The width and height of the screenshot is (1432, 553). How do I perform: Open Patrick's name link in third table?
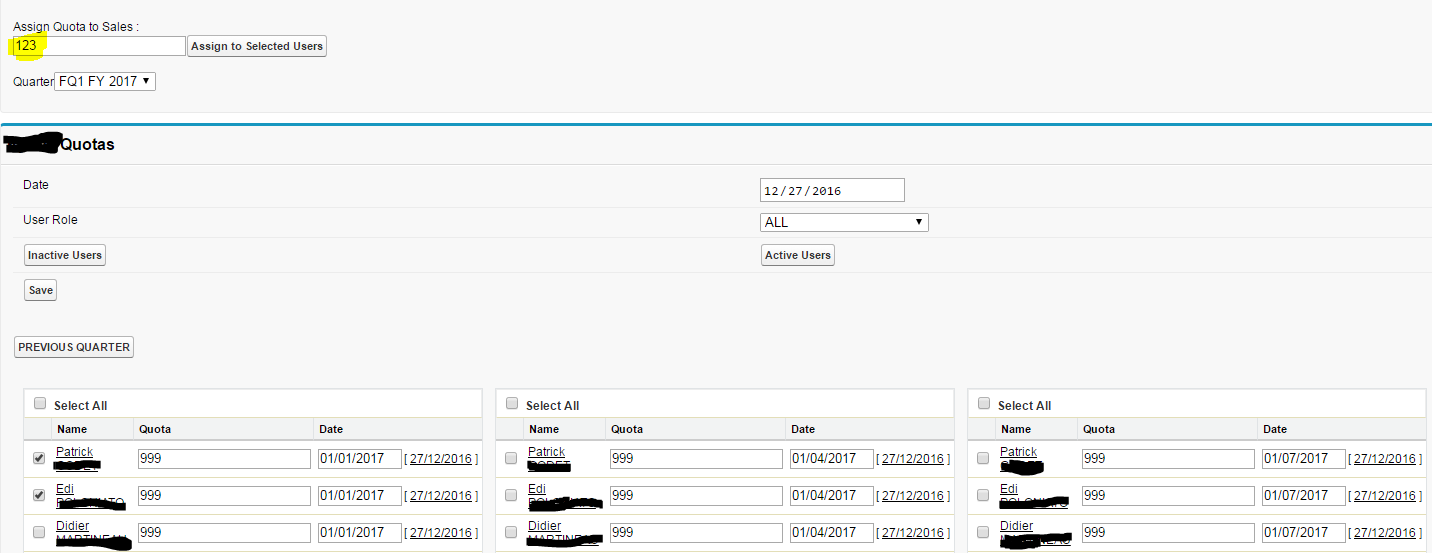coord(1018,452)
